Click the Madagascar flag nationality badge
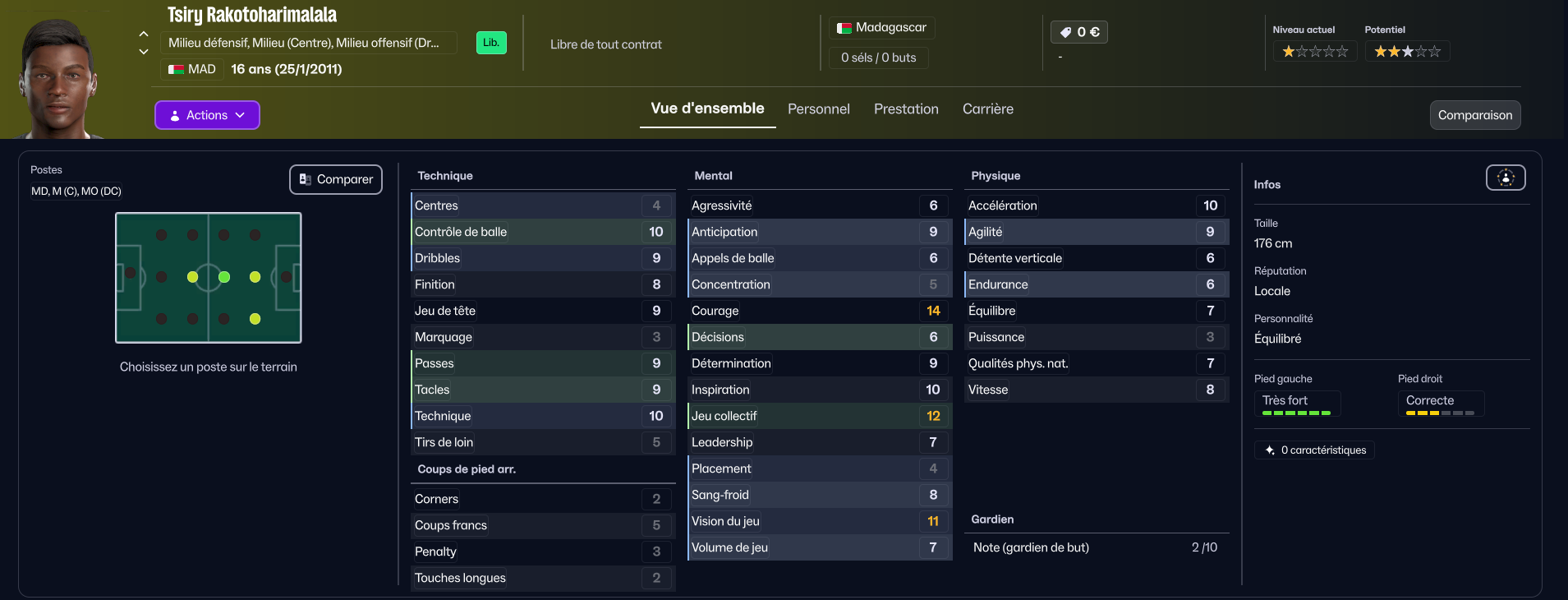This screenshot has width=1568, height=600. pos(881,28)
